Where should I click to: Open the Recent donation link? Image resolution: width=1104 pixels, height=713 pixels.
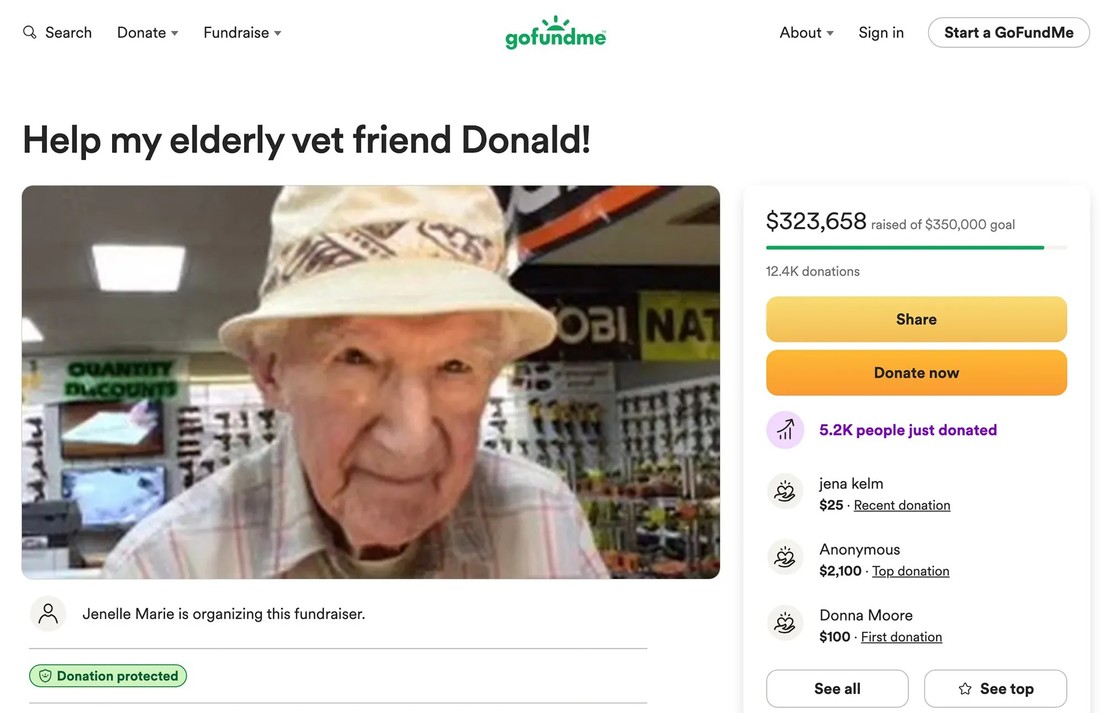[902, 505]
